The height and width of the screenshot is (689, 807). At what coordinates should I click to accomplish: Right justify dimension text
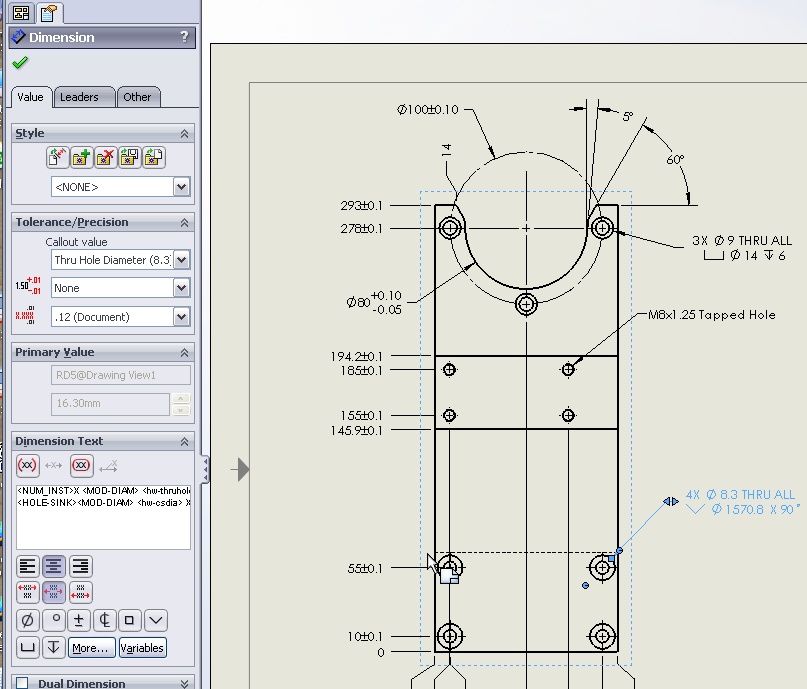(80, 566)
